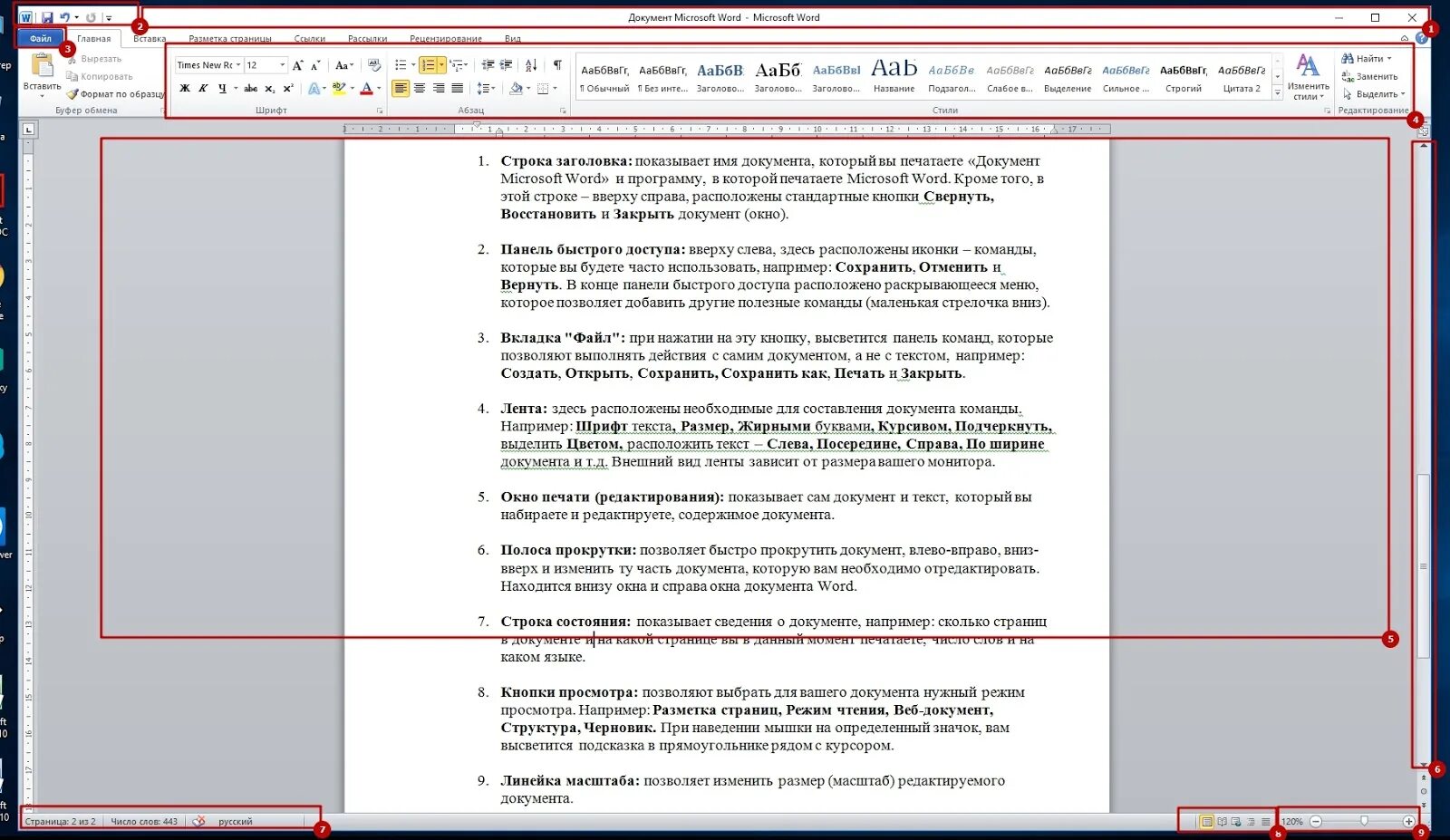This screenshot has height=840, width=1450.
Task: Toggle subscript x₂ formatting
Action: click(x=269, y=88)
